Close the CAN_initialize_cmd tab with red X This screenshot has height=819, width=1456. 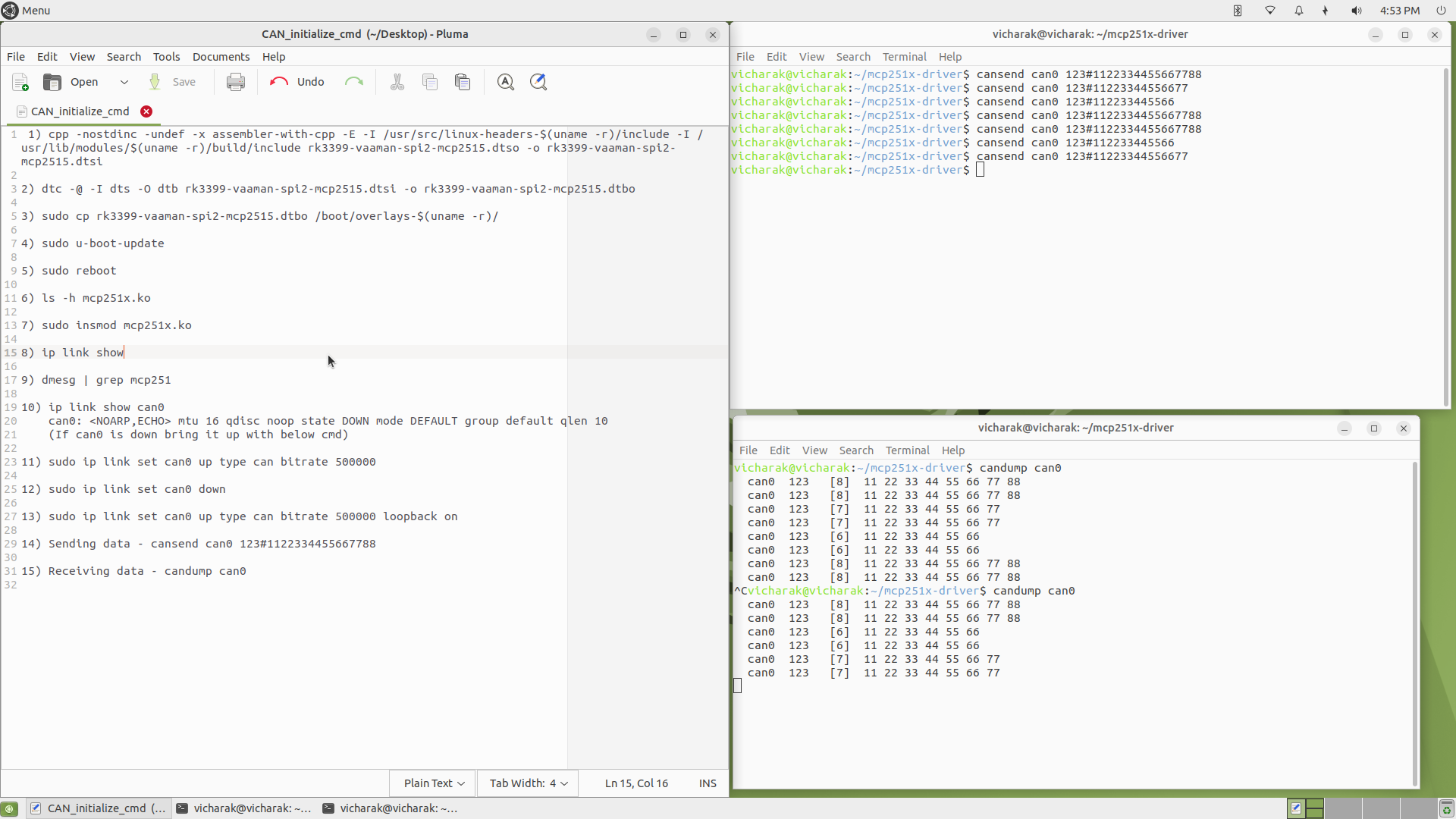coord(146,111)
